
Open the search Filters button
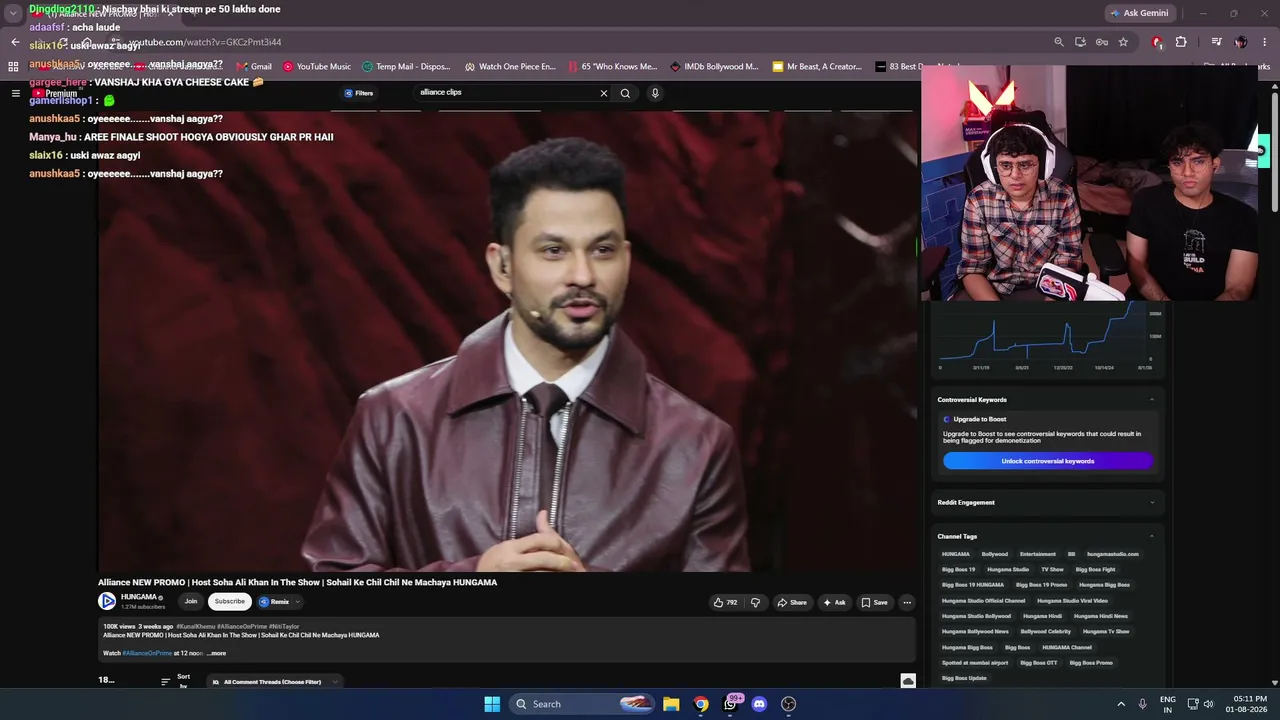coord(359,93)
